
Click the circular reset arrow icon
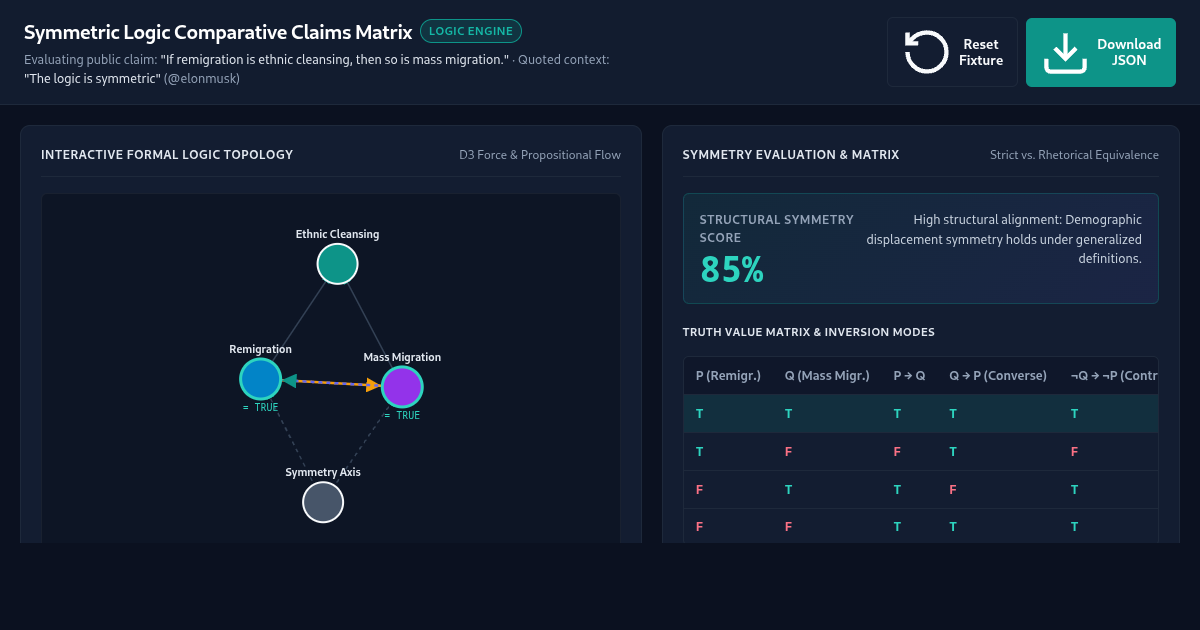coord(926,52)
